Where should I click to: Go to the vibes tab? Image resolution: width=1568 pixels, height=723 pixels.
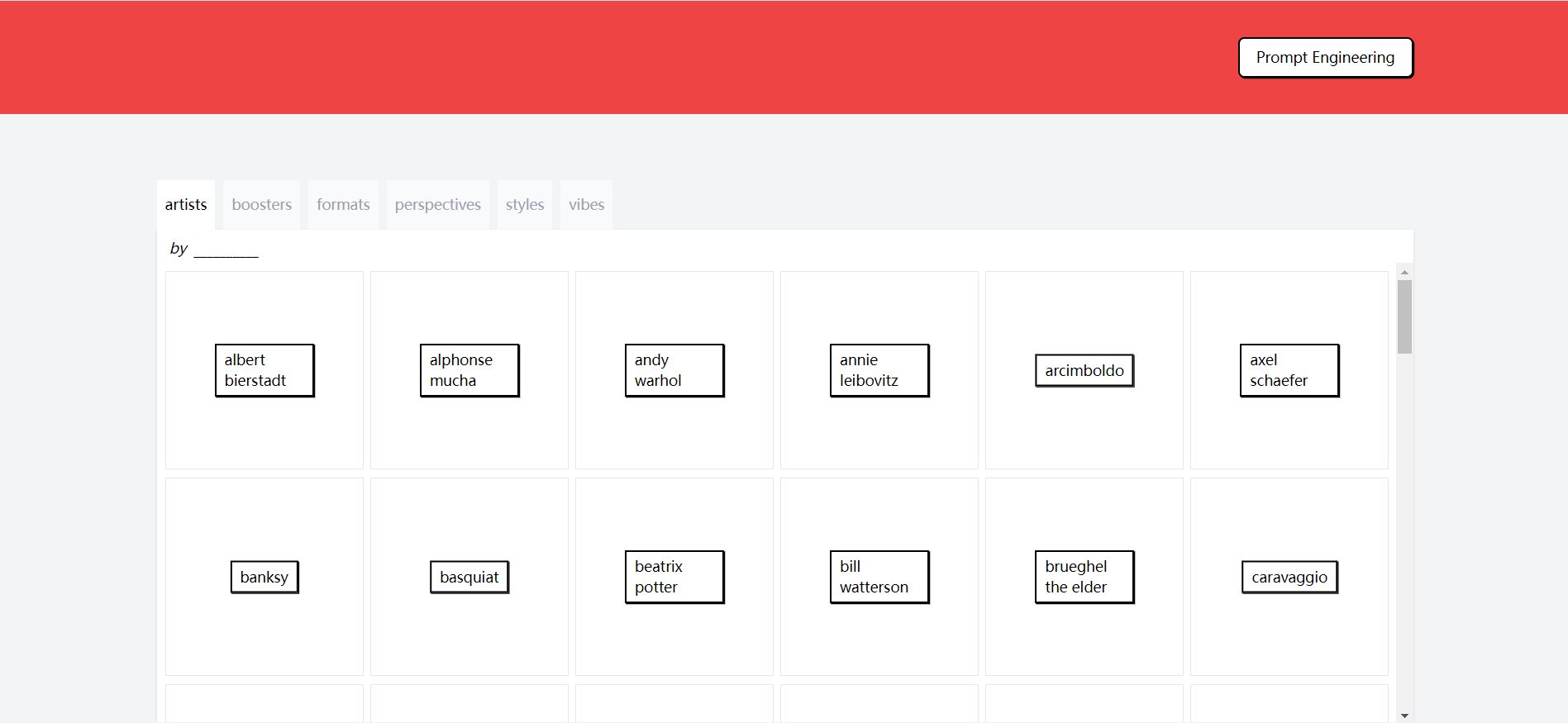click(586, 205)
